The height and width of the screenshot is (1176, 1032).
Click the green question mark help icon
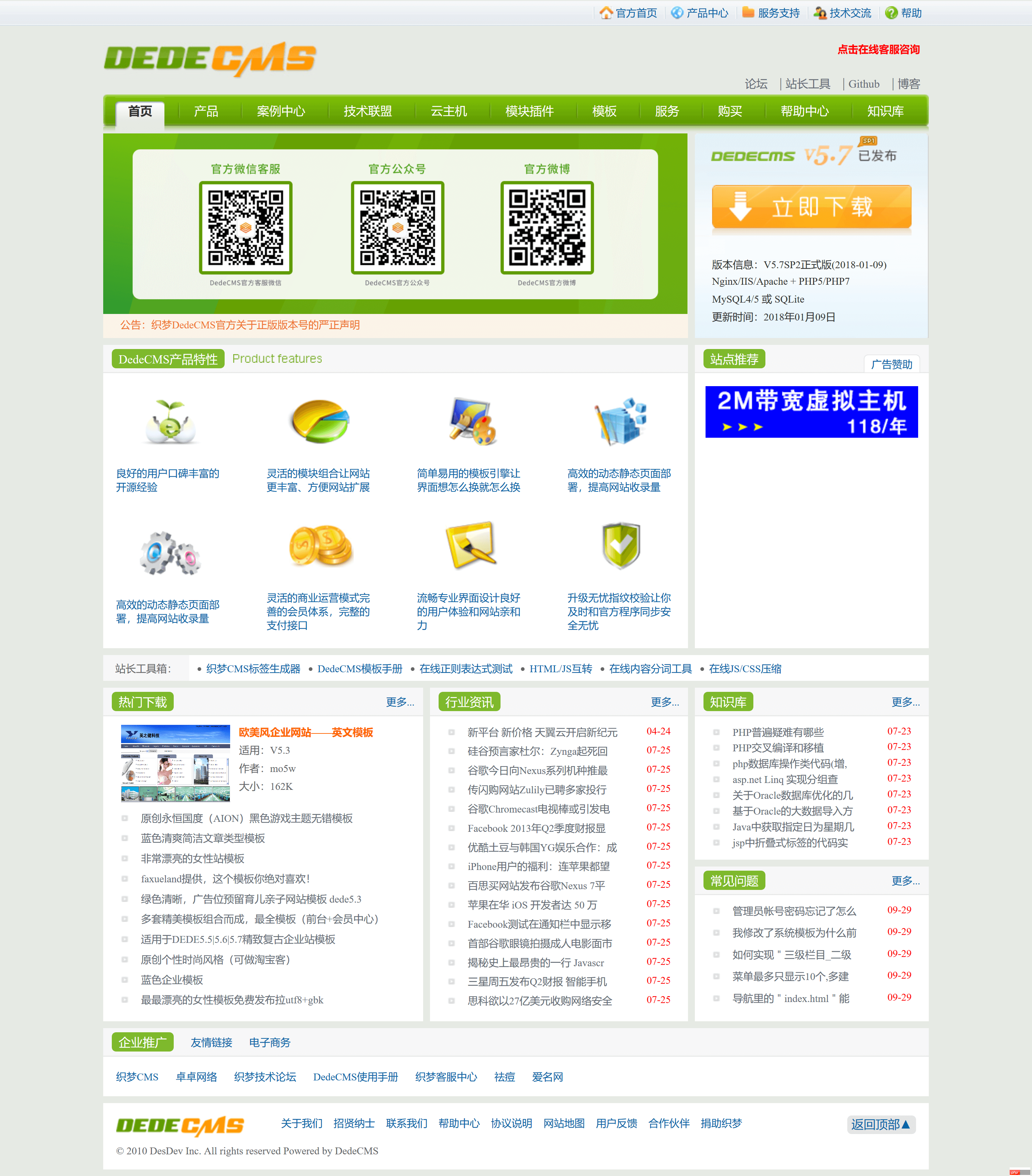point(891,13)
